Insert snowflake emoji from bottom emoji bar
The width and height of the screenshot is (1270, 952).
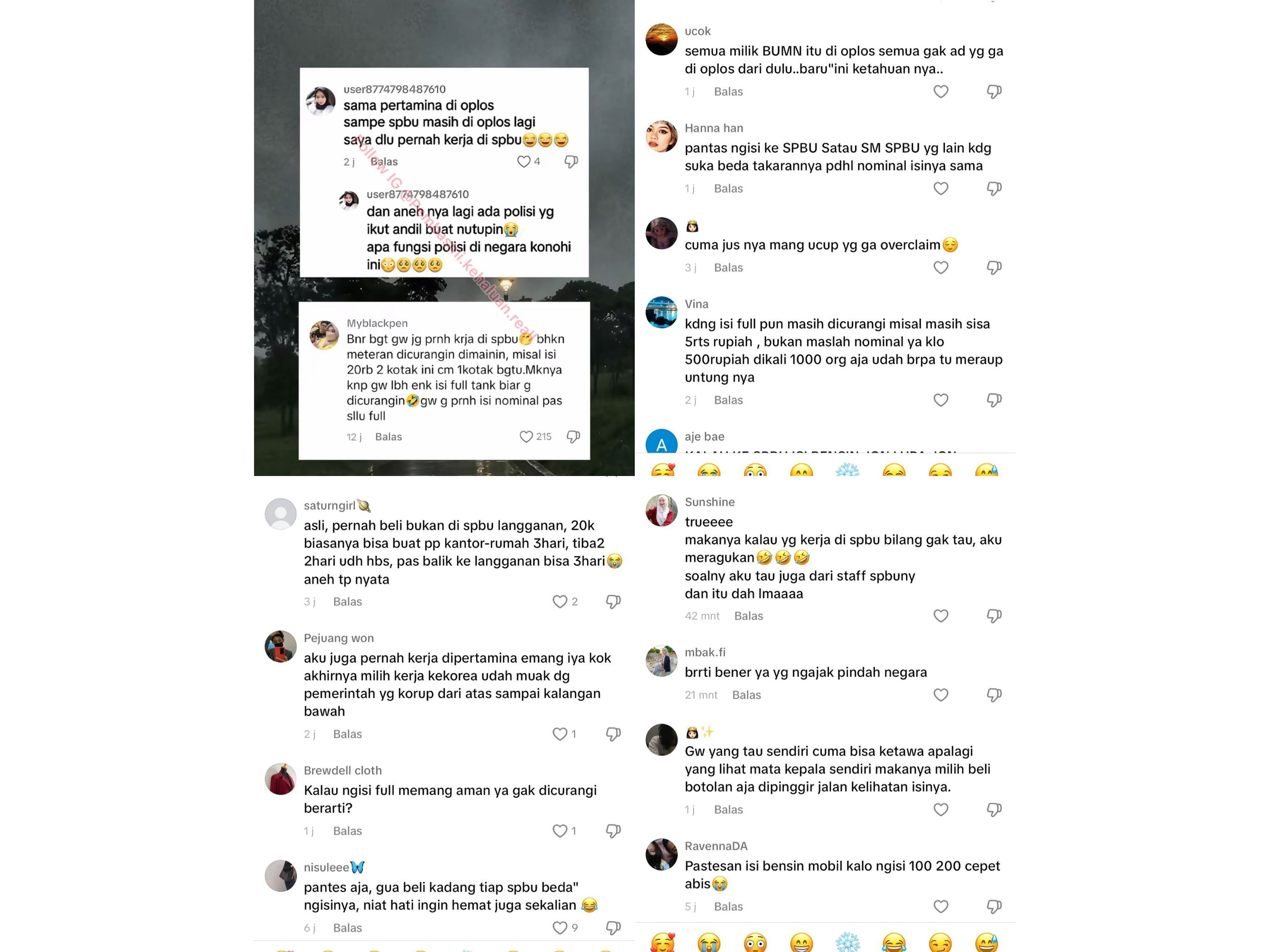[848, 942]
